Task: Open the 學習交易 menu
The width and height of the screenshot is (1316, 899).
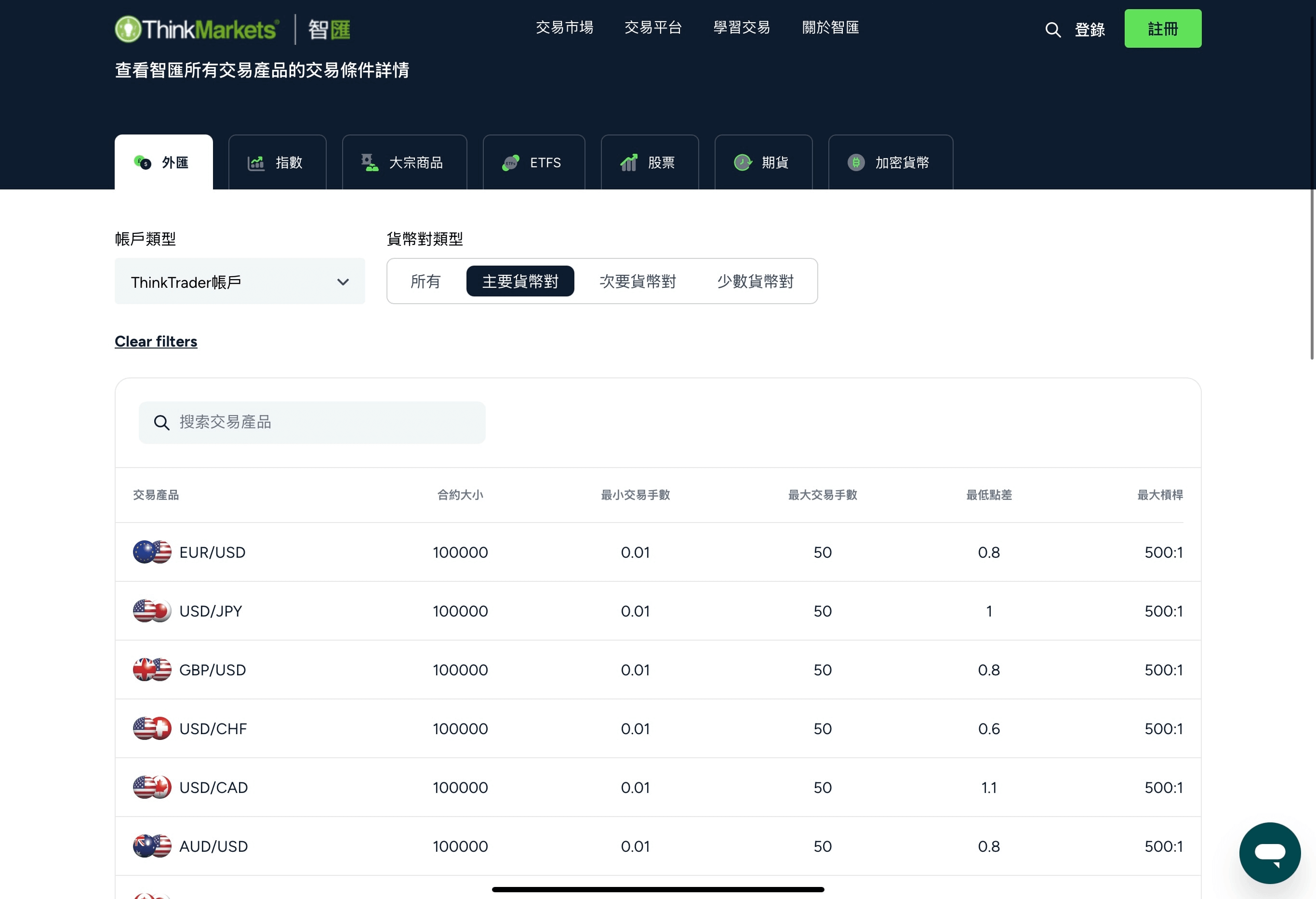Action: tap(741, 28)
